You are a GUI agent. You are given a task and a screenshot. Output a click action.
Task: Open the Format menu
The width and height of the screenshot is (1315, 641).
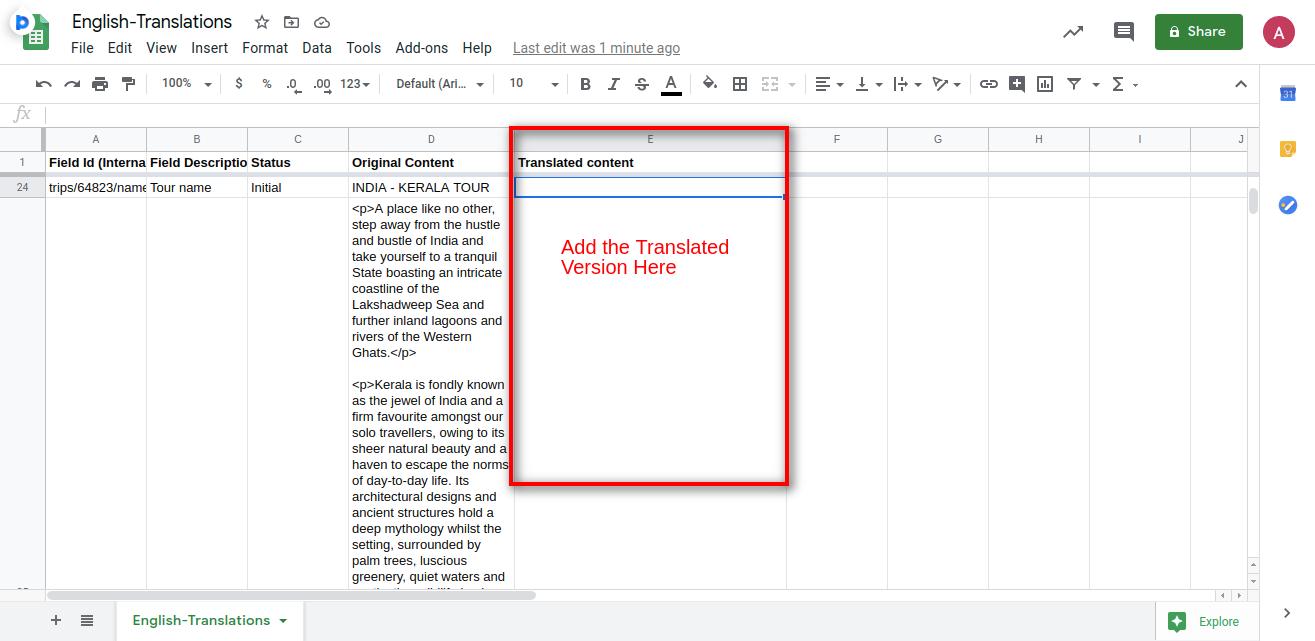264,48
